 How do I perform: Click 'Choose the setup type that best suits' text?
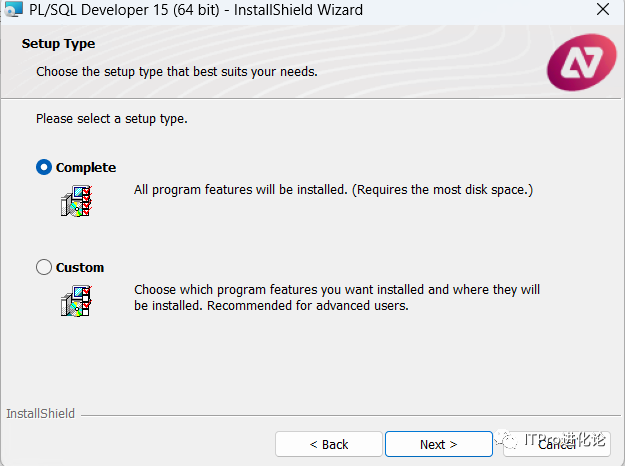(177, 72)
